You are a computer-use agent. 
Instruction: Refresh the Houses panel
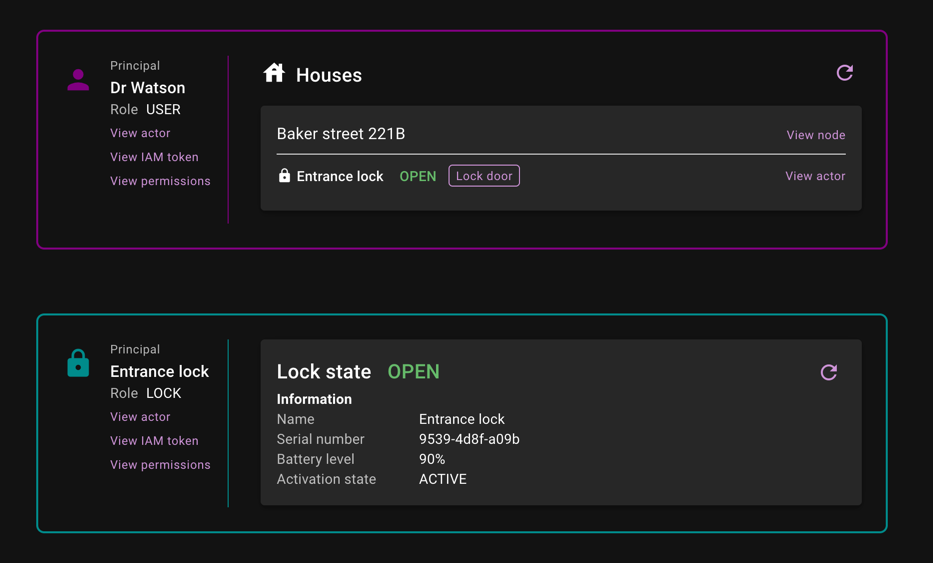[x=845, y=73]
